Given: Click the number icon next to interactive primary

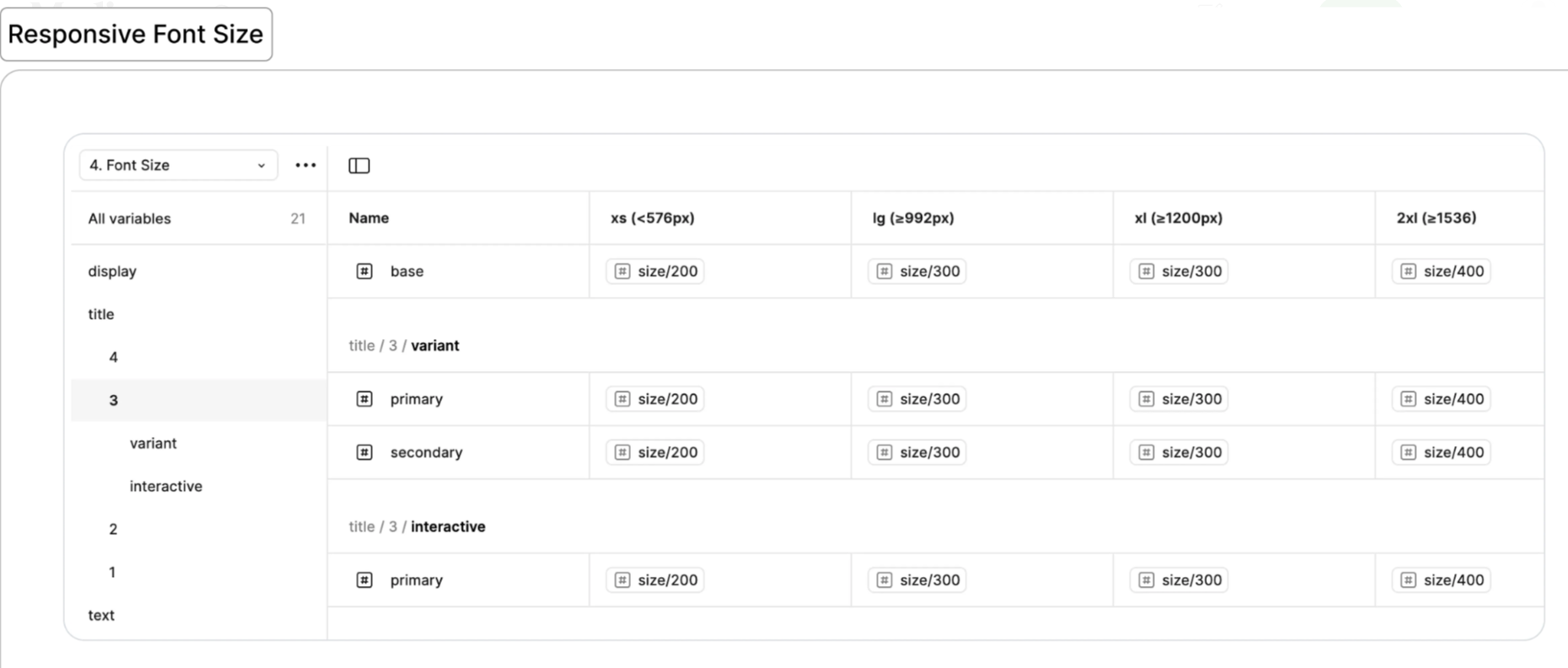Looking at the screenshot, I should pyautogui.click(x=364, y=579).
